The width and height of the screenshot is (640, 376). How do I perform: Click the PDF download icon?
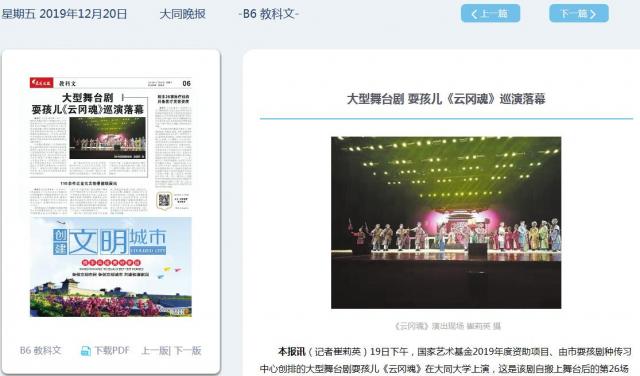86,351
